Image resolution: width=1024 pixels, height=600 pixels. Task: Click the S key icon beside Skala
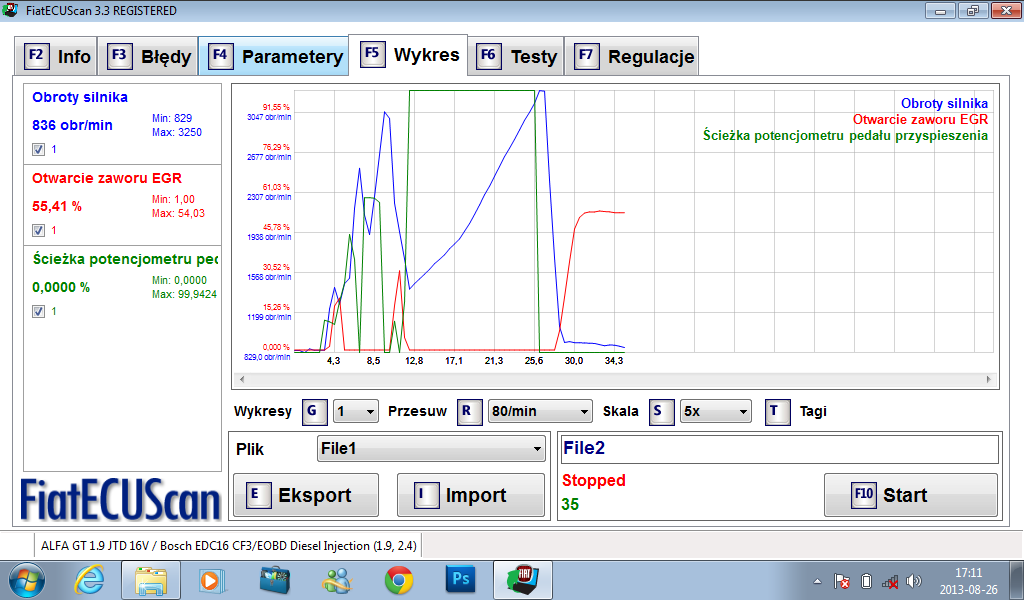coord(662,411)
